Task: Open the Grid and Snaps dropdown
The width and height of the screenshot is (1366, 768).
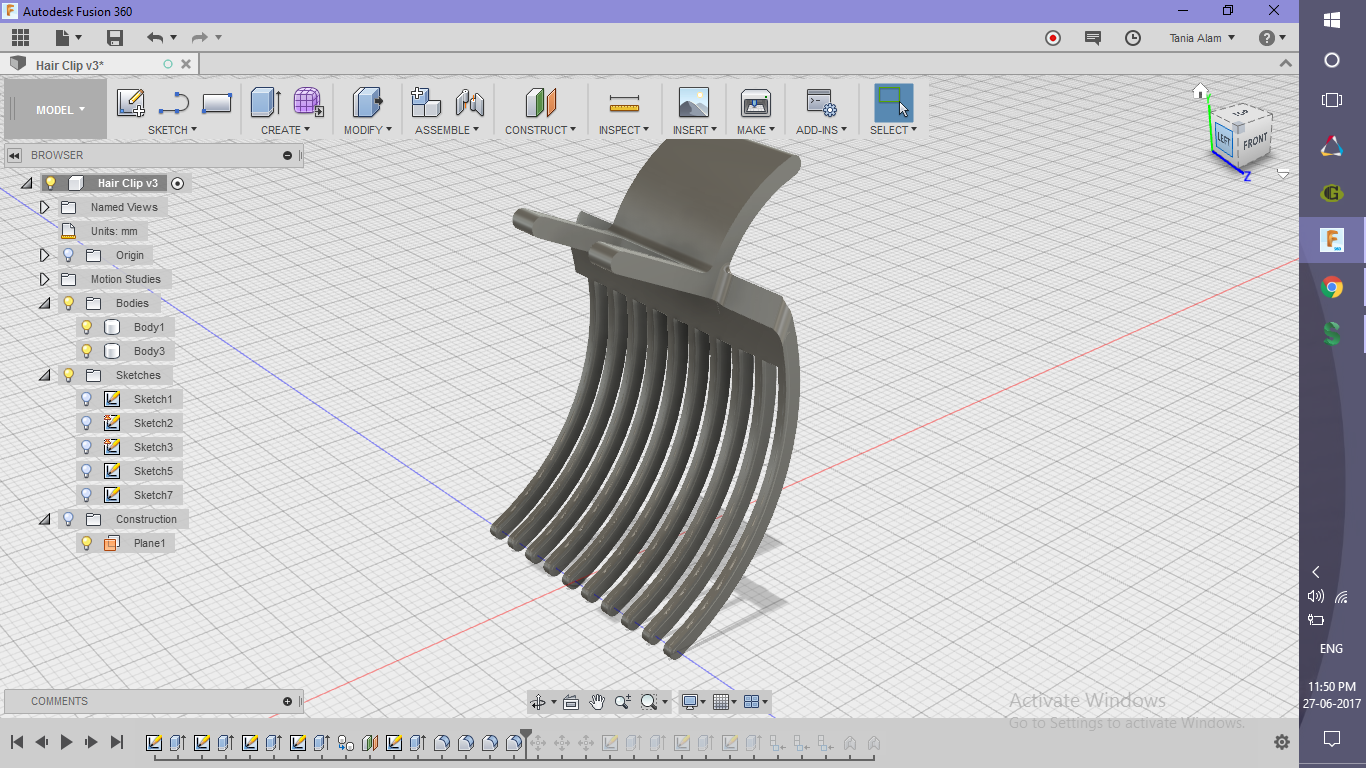Action: (726, 702)
